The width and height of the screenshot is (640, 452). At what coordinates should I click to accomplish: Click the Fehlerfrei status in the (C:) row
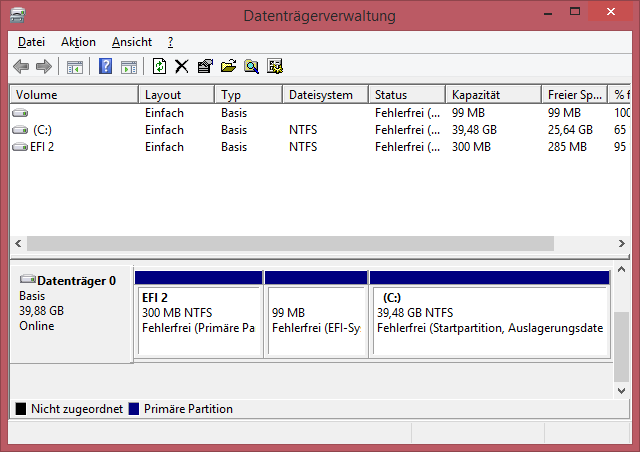408,130
